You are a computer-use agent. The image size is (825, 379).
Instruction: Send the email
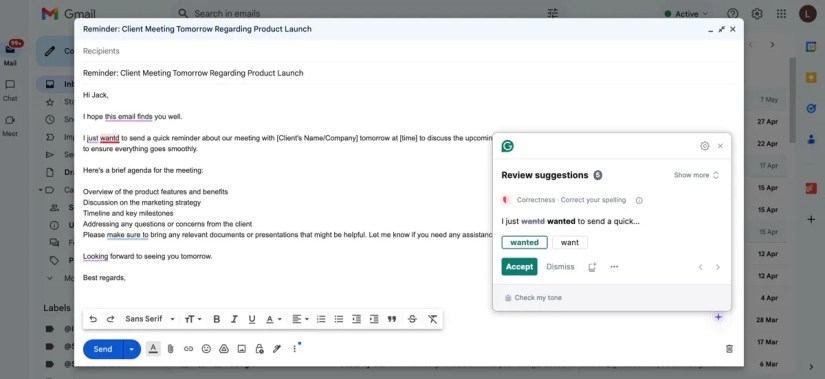pos(103,349)
